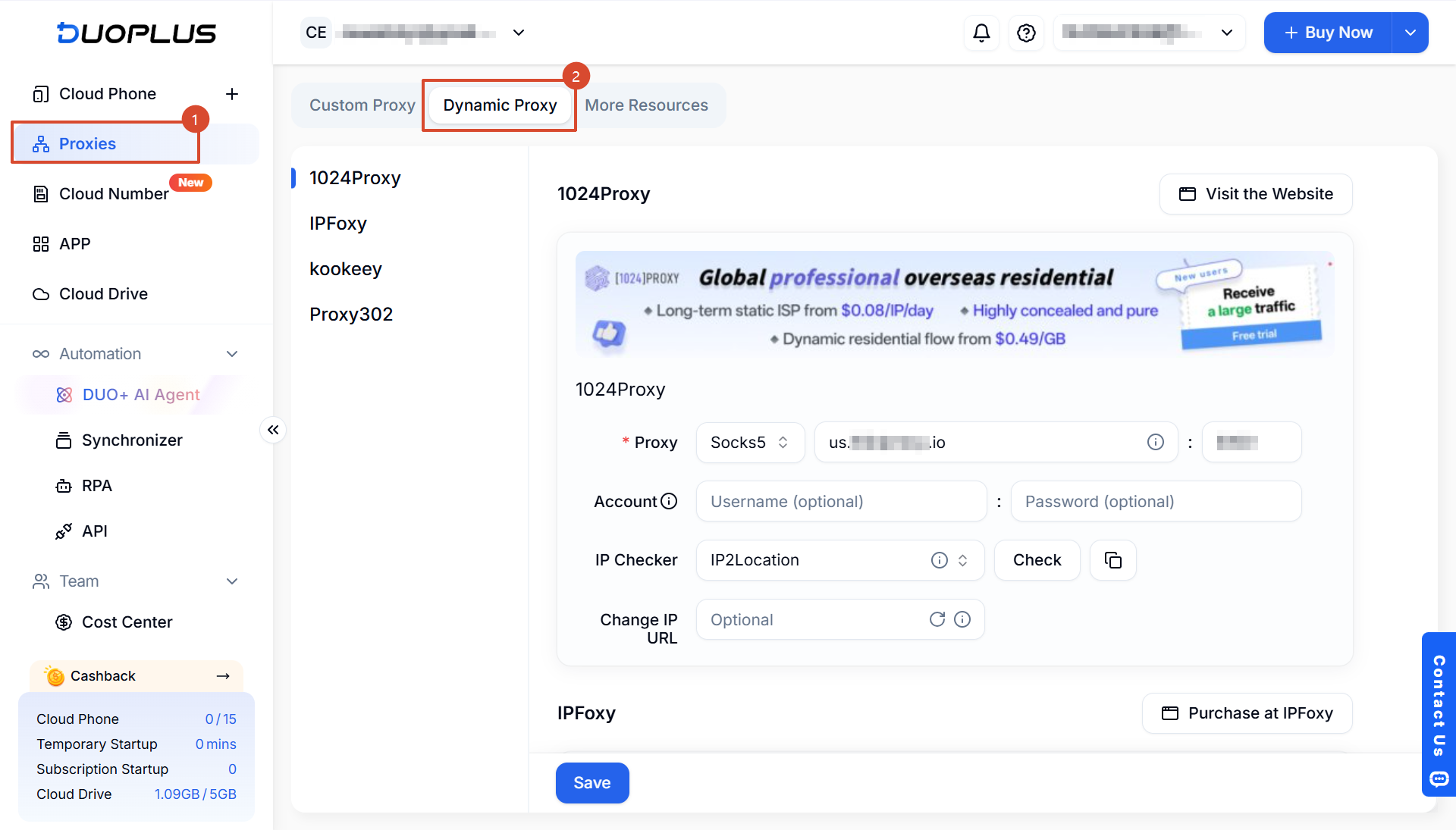
Task: Open notifications bell icon
Action: (x=981, y=33)
